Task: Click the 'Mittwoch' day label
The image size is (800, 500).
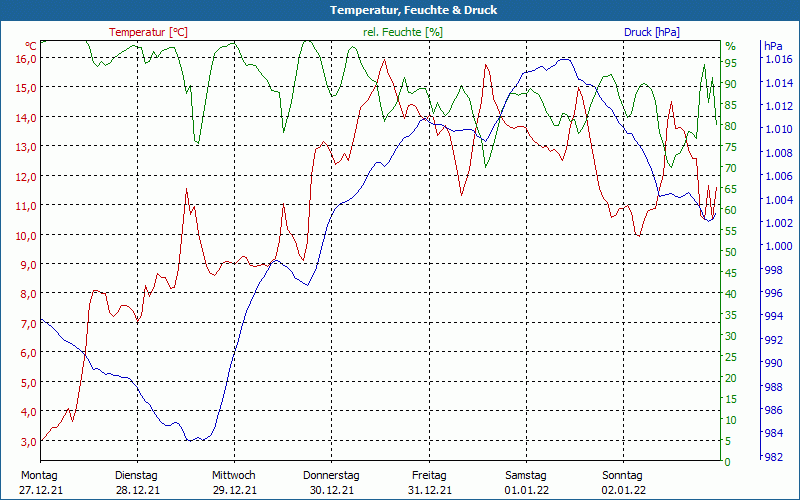Action: (x=234, y=475)
